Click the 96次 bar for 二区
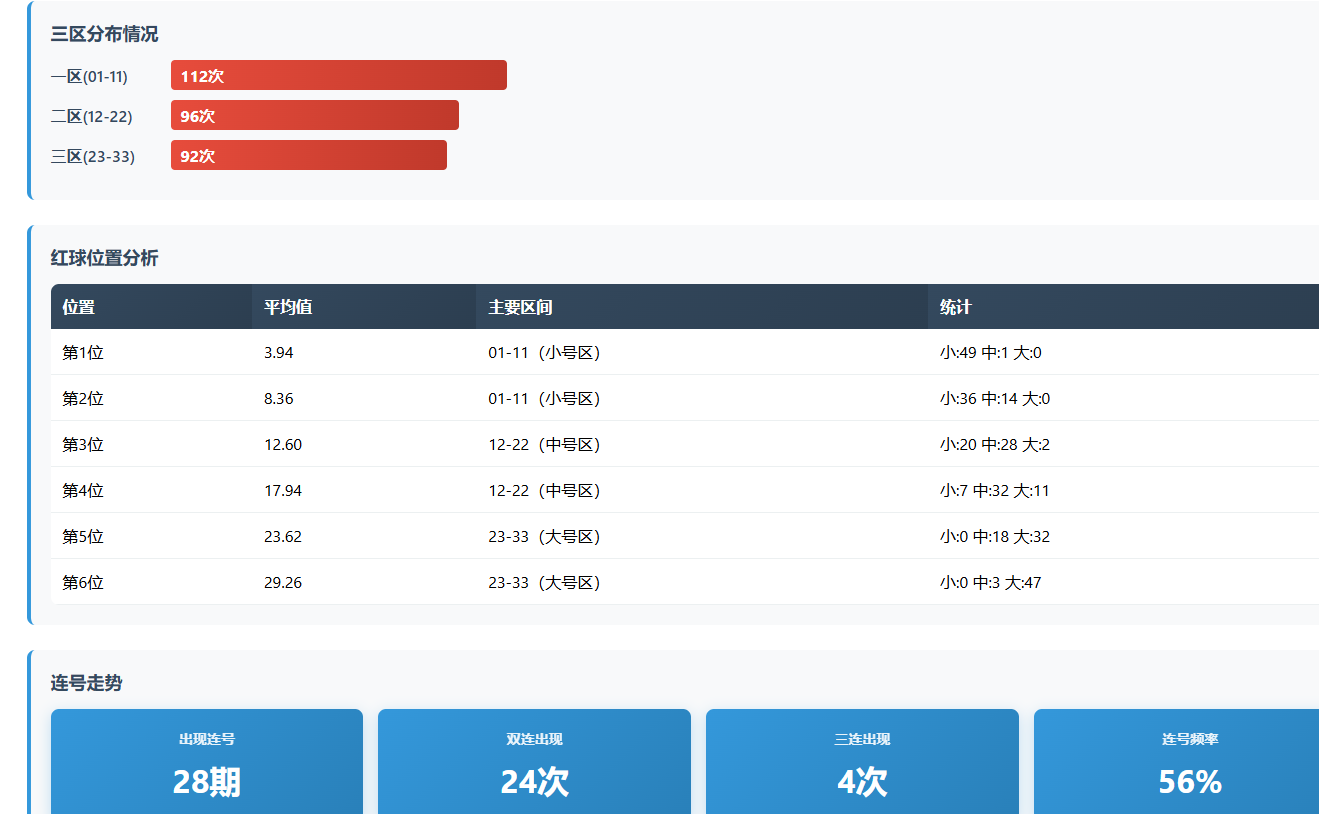The width and height of the screenshot is (1319, 814). 314,115
